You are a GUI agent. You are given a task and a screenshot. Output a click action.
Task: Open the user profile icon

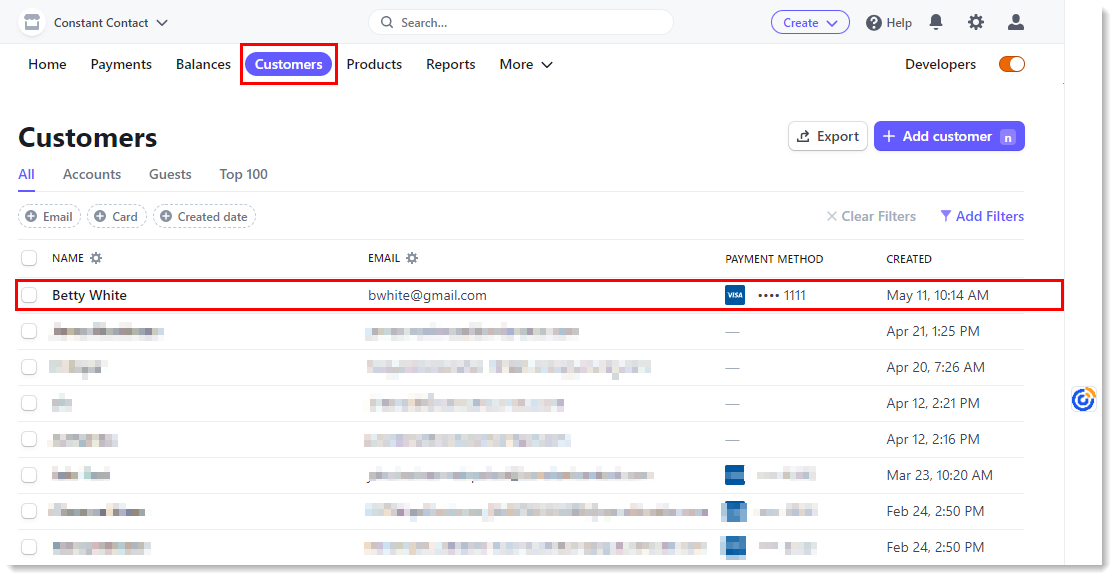click(1016, 23)
